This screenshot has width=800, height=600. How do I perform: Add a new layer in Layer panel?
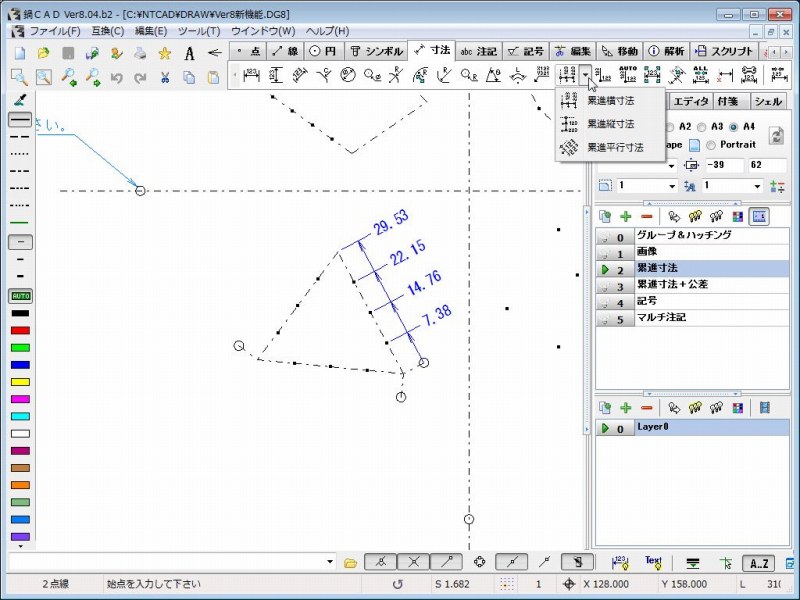point(626,408)
